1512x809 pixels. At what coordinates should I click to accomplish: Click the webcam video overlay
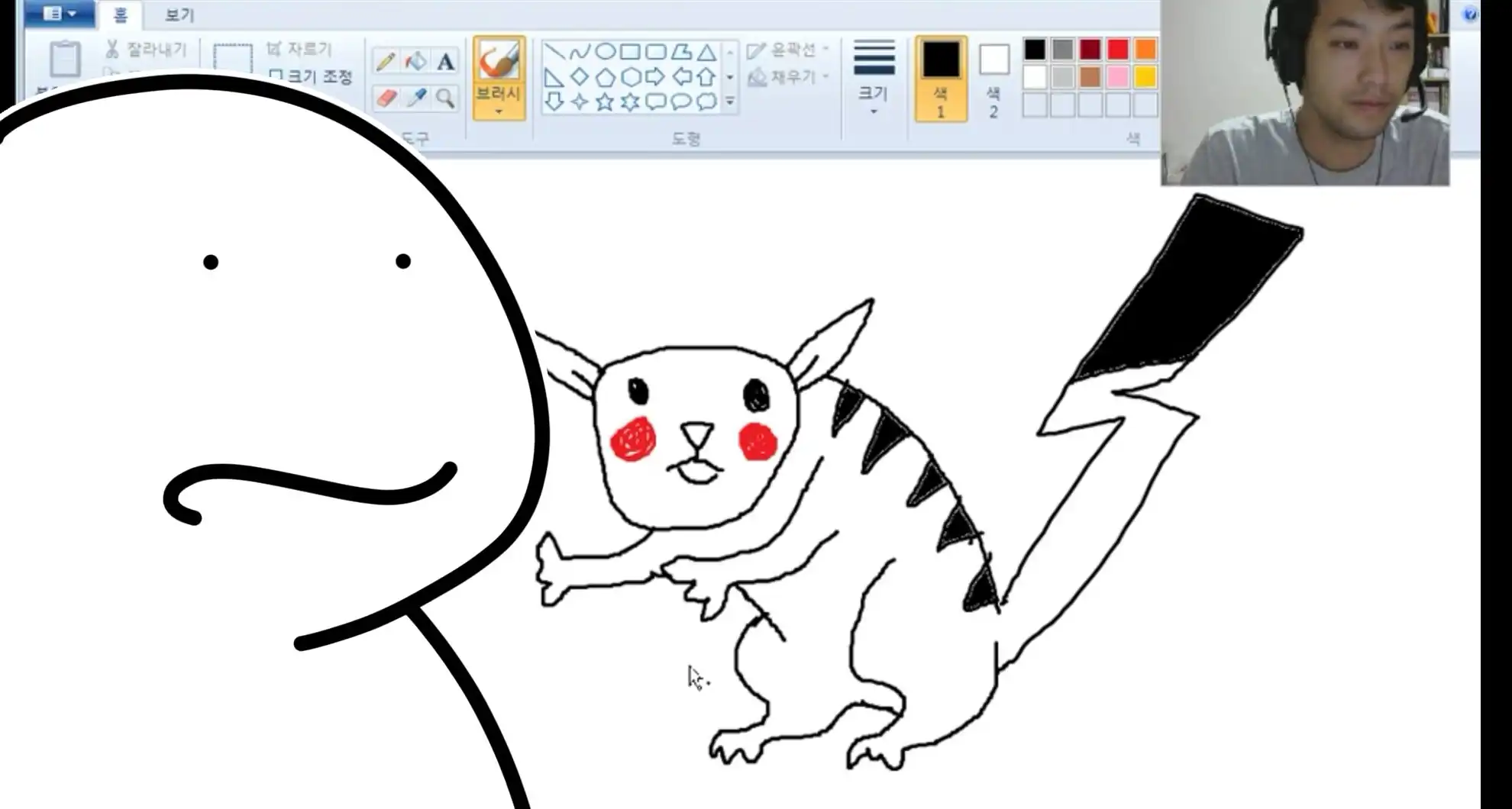click(1305, 92)
